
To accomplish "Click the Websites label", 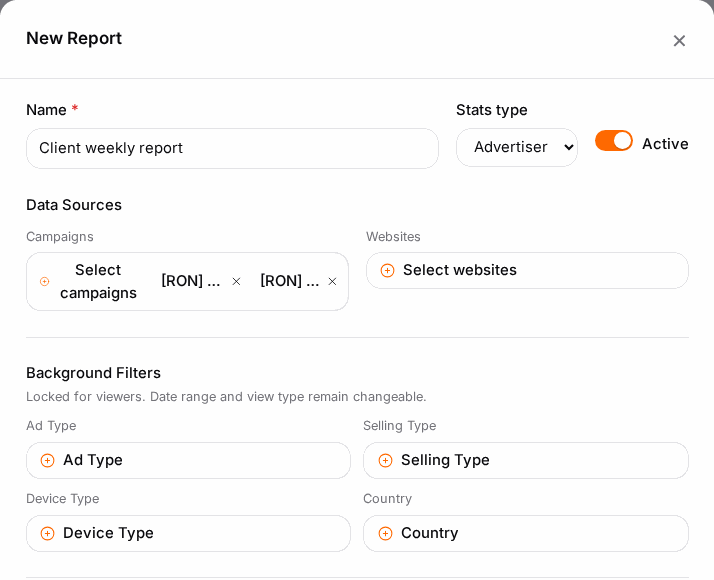I will [393, 237].
